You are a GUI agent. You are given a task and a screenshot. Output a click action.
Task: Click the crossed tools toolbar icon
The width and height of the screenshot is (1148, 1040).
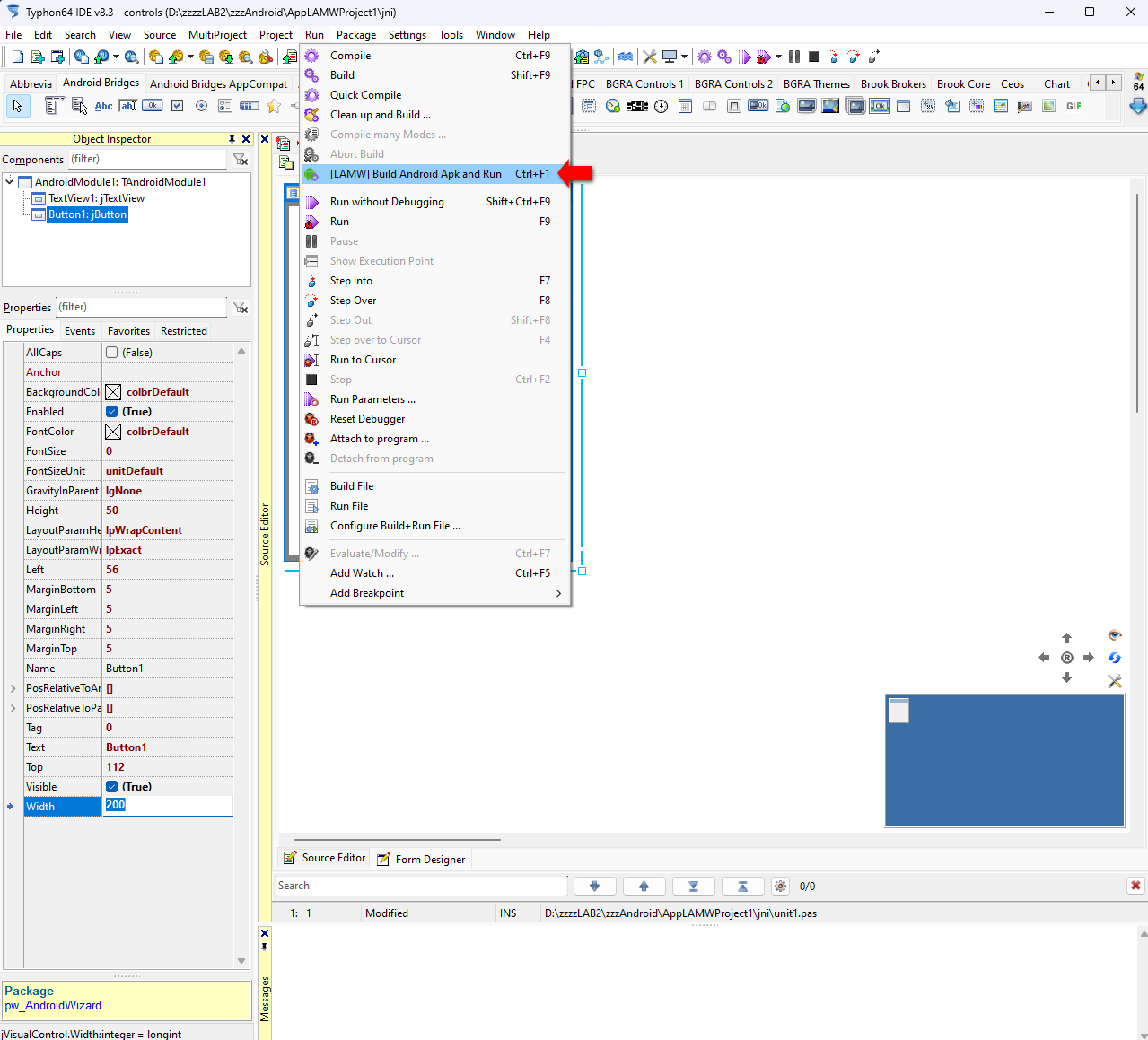tap(650, 57)
